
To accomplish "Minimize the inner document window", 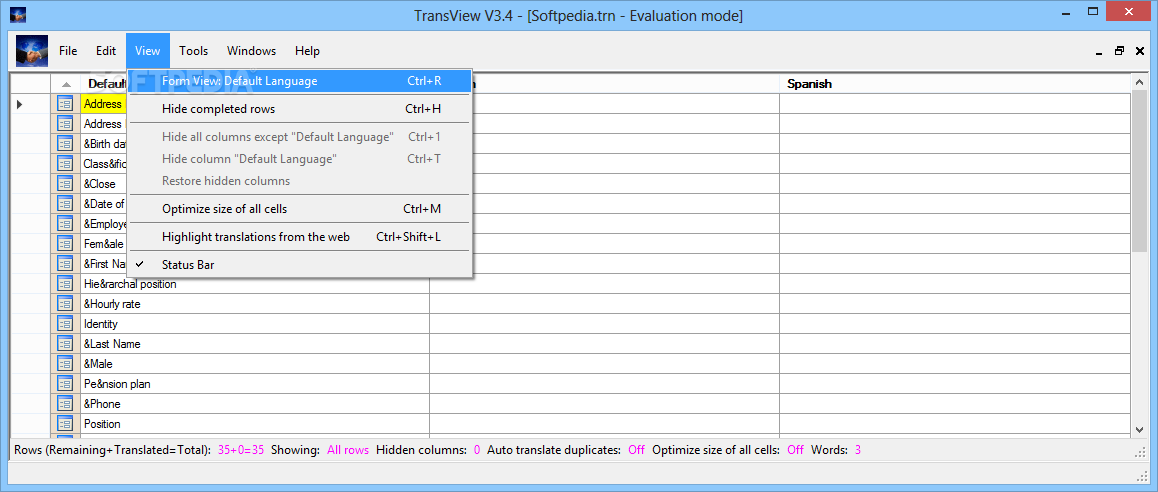I will tap(1100, 52).
